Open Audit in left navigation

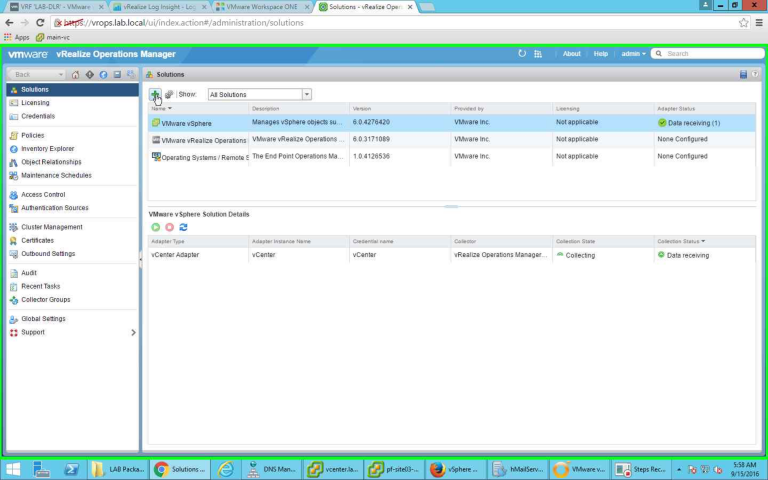tap(28, 273)
